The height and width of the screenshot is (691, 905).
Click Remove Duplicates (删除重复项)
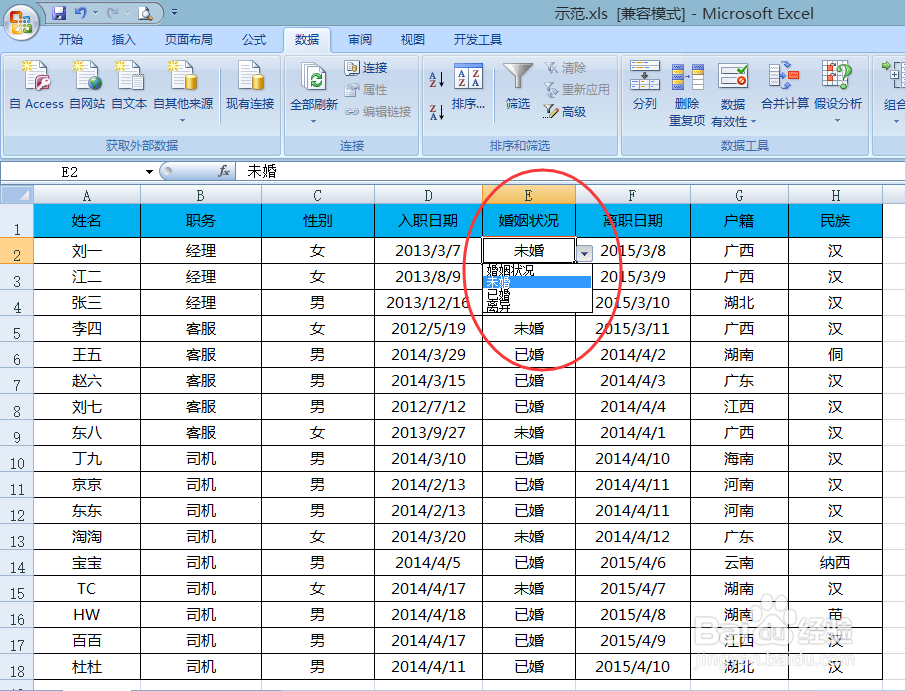(687, 94)
